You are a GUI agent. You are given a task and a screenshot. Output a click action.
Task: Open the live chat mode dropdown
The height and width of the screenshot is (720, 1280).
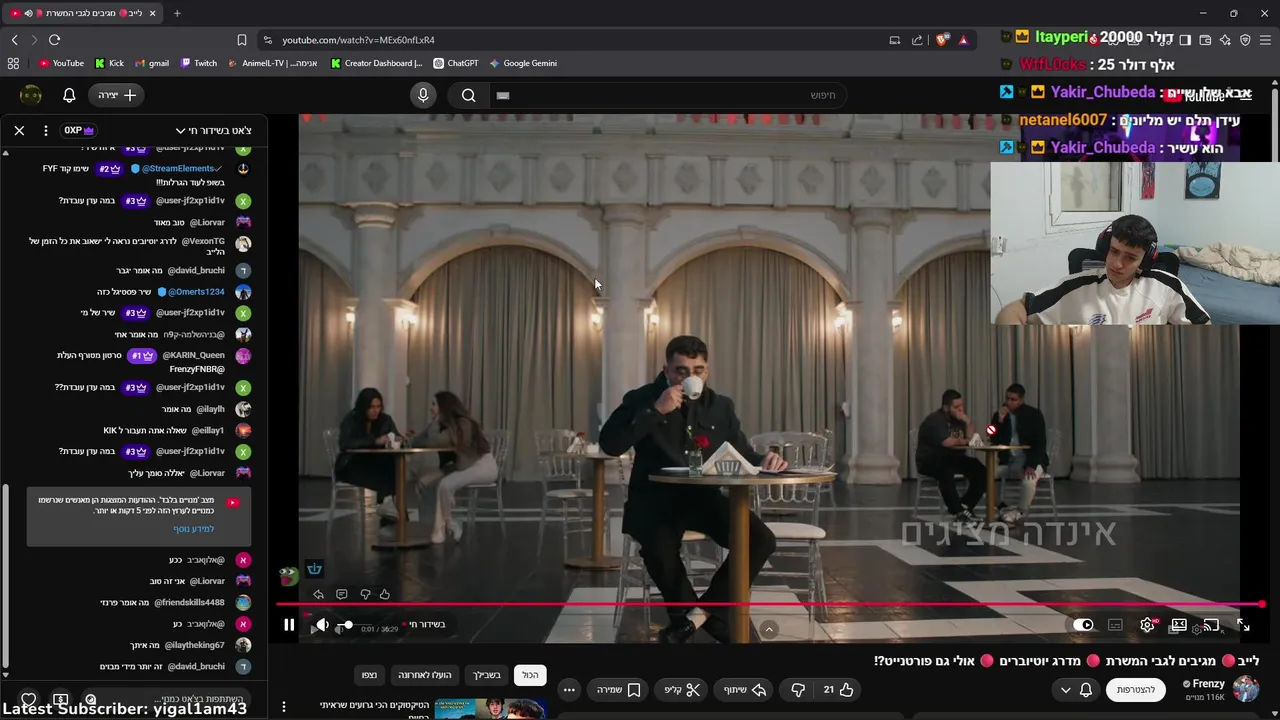tap(213, 130)
